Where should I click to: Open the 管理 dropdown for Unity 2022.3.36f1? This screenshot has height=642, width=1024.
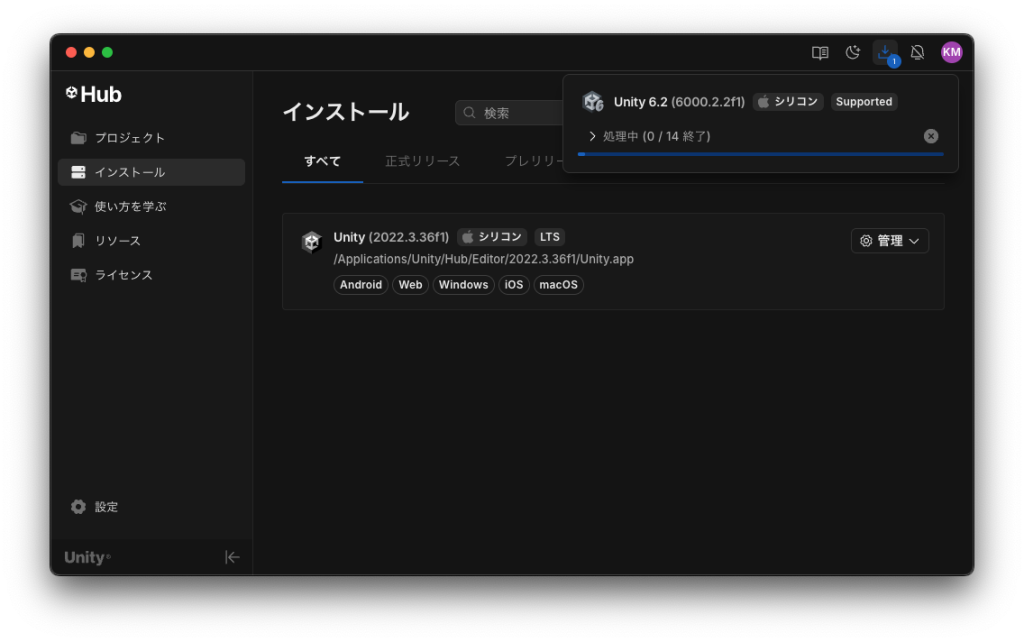889,241
